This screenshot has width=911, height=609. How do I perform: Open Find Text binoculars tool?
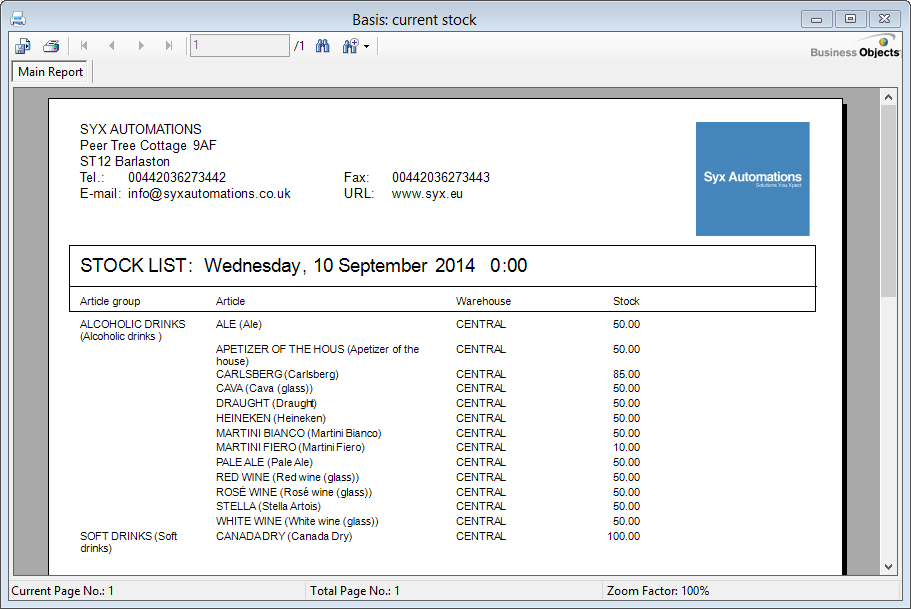pyautogui.click(x=323, y=46)
